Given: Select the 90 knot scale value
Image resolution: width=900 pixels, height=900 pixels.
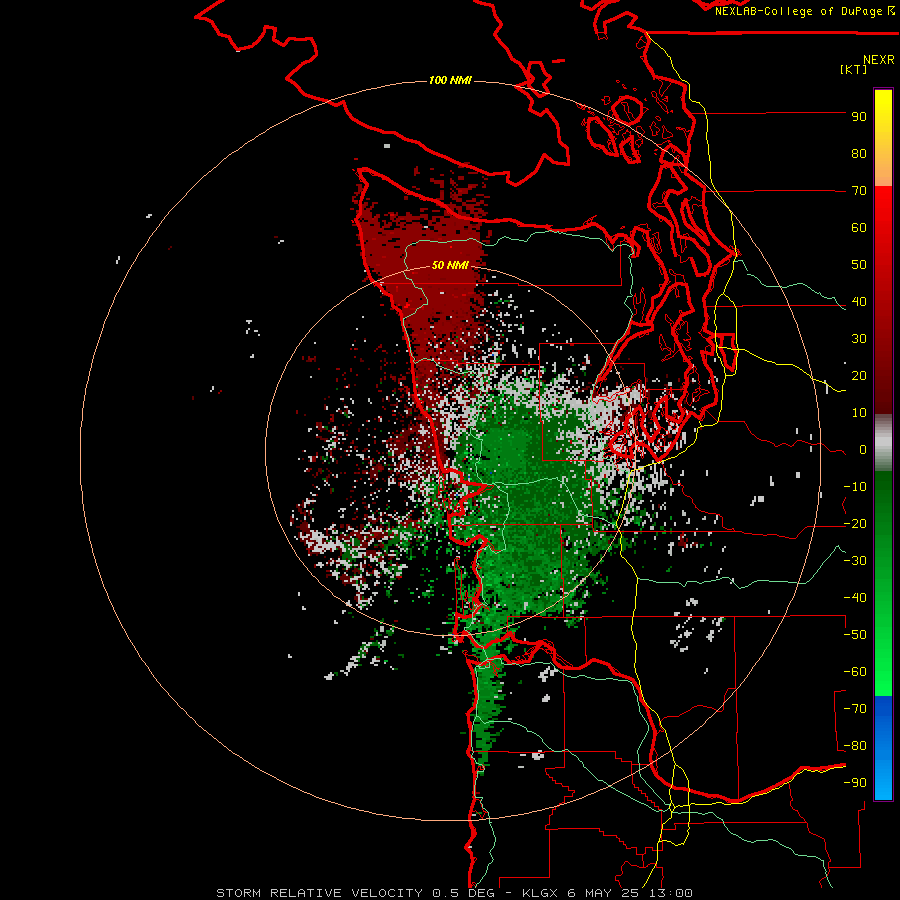Looking at the screenshot, I should click(859, 117).
